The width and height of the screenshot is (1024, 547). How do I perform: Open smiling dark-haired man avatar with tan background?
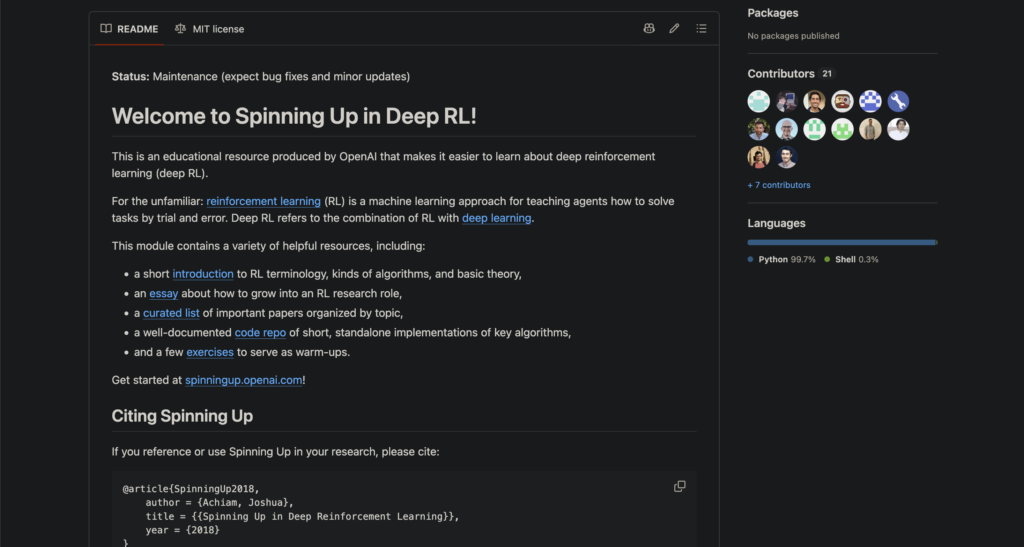click(x=814, y=101)
